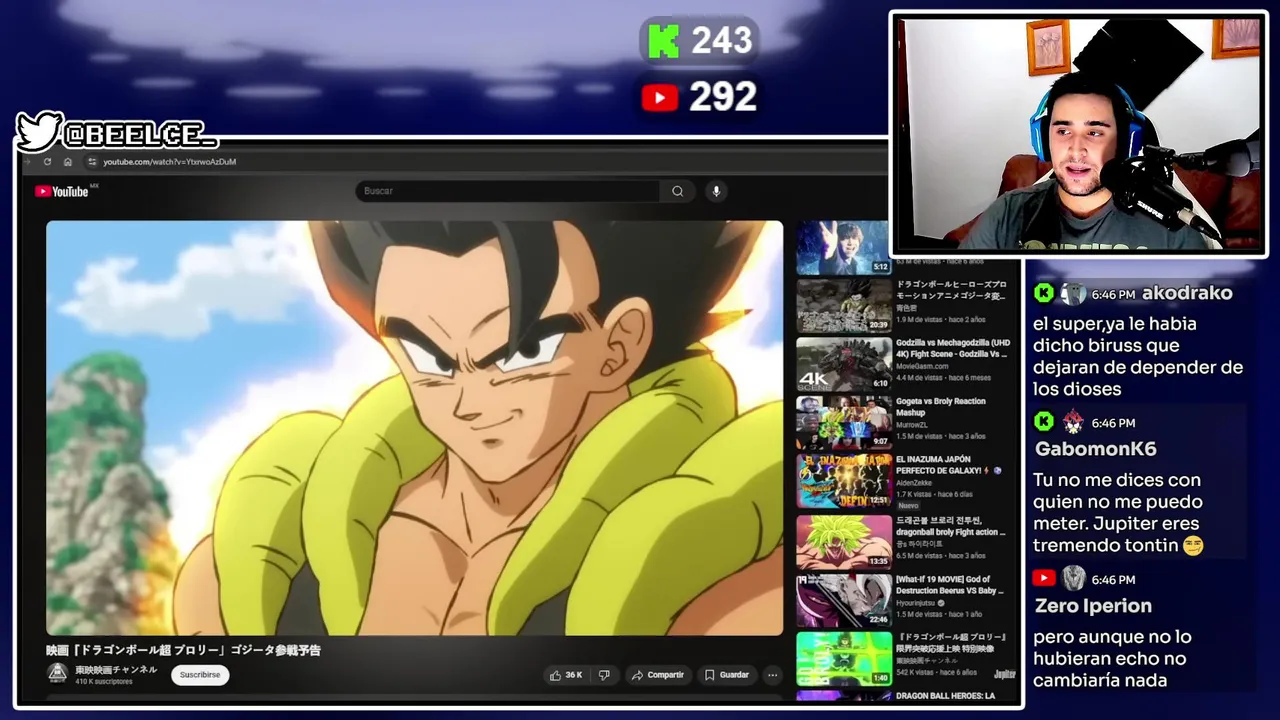
Task: Click the Nuevo badge under AidenZekke video
Action: 908,506
